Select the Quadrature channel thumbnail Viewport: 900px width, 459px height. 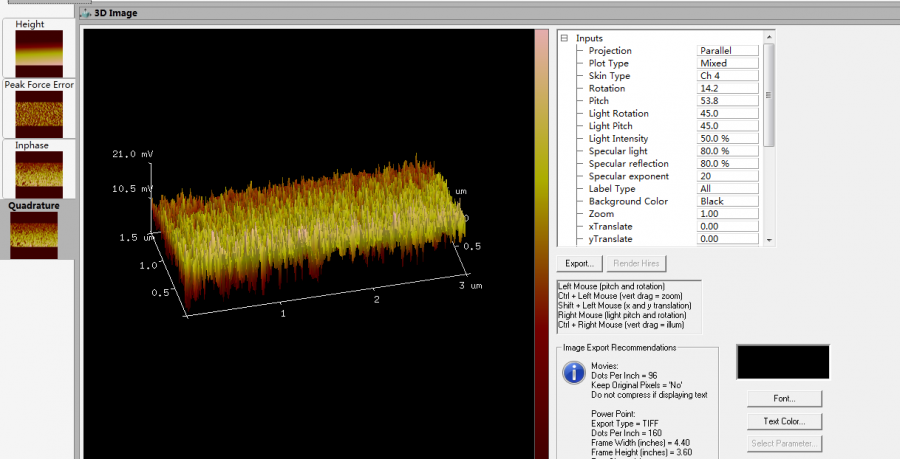[x=39, y=232]
